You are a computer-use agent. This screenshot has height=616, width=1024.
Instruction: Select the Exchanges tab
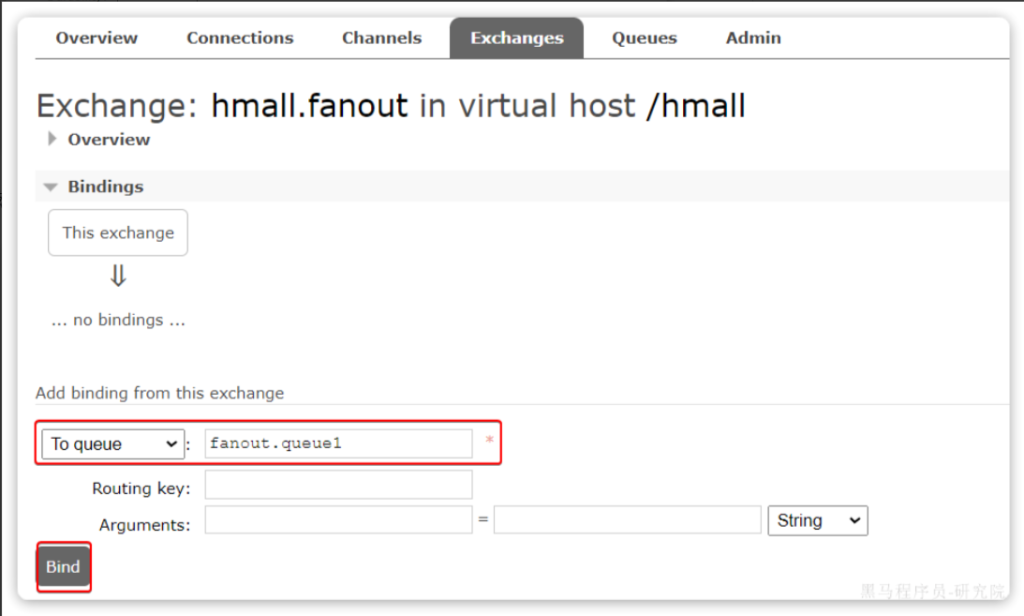click(516, 38)
